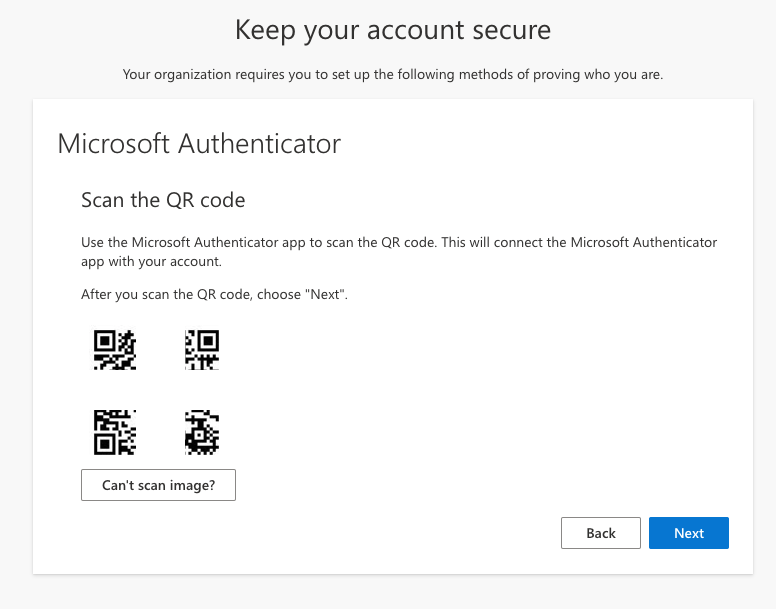Image resolution: width=776 pixels, height=609 pixels.
Task: Click the top-left QR code fragment
Action: pos(115,350)
